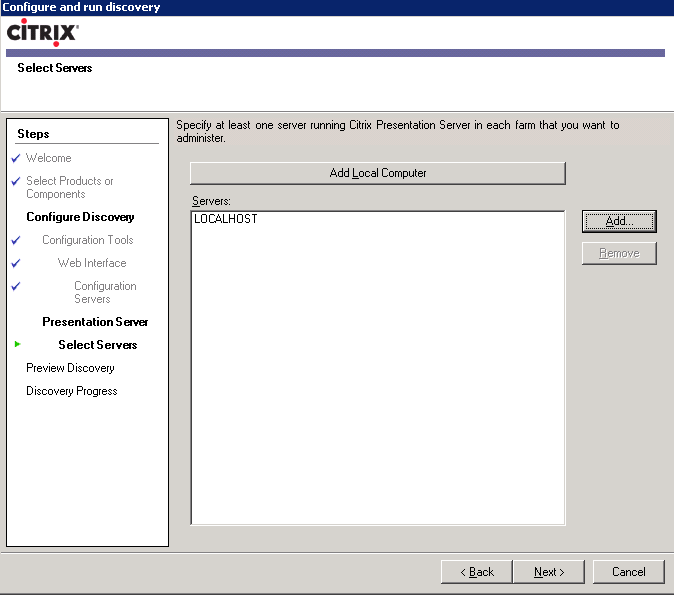Viewport: 674px width, 595px height.
Task: Select the Select Products or Components step
Action: pyautogui.click(x=70, y=187)
